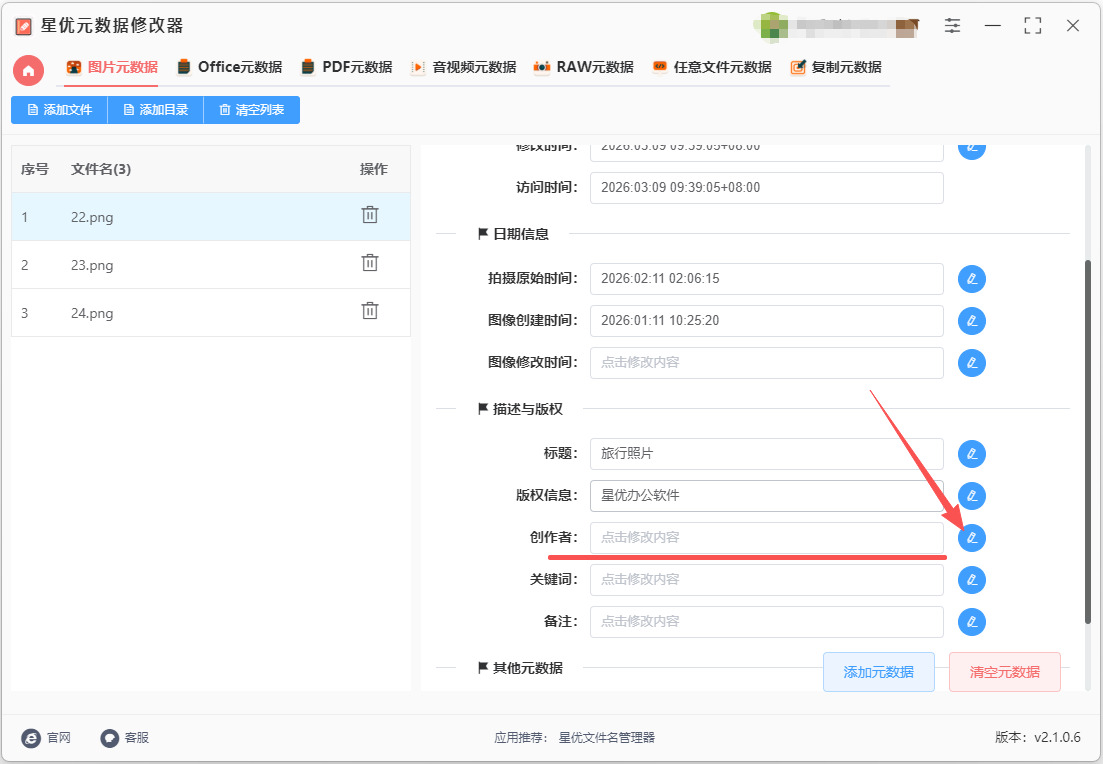
Task: Click the 创作者 input field
Action: [x=767, y=537]
